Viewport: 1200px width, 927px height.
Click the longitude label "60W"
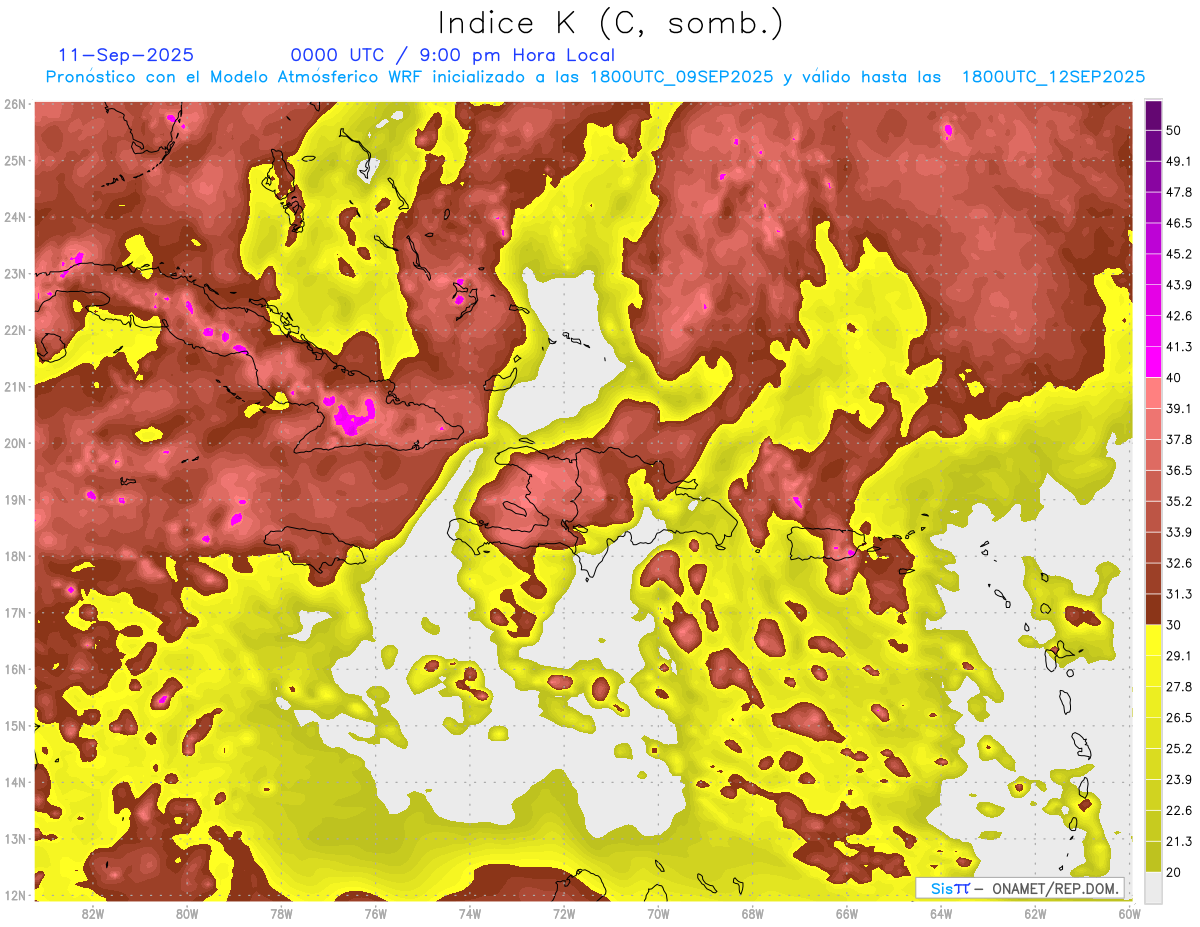click(1129, 913)
